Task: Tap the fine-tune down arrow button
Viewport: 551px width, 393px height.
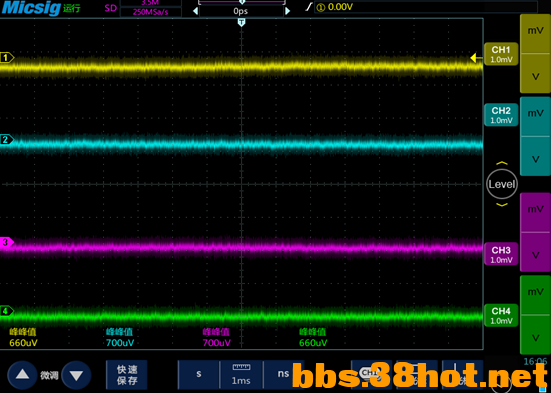Action: pyautogui.click(x=76, y=375)
